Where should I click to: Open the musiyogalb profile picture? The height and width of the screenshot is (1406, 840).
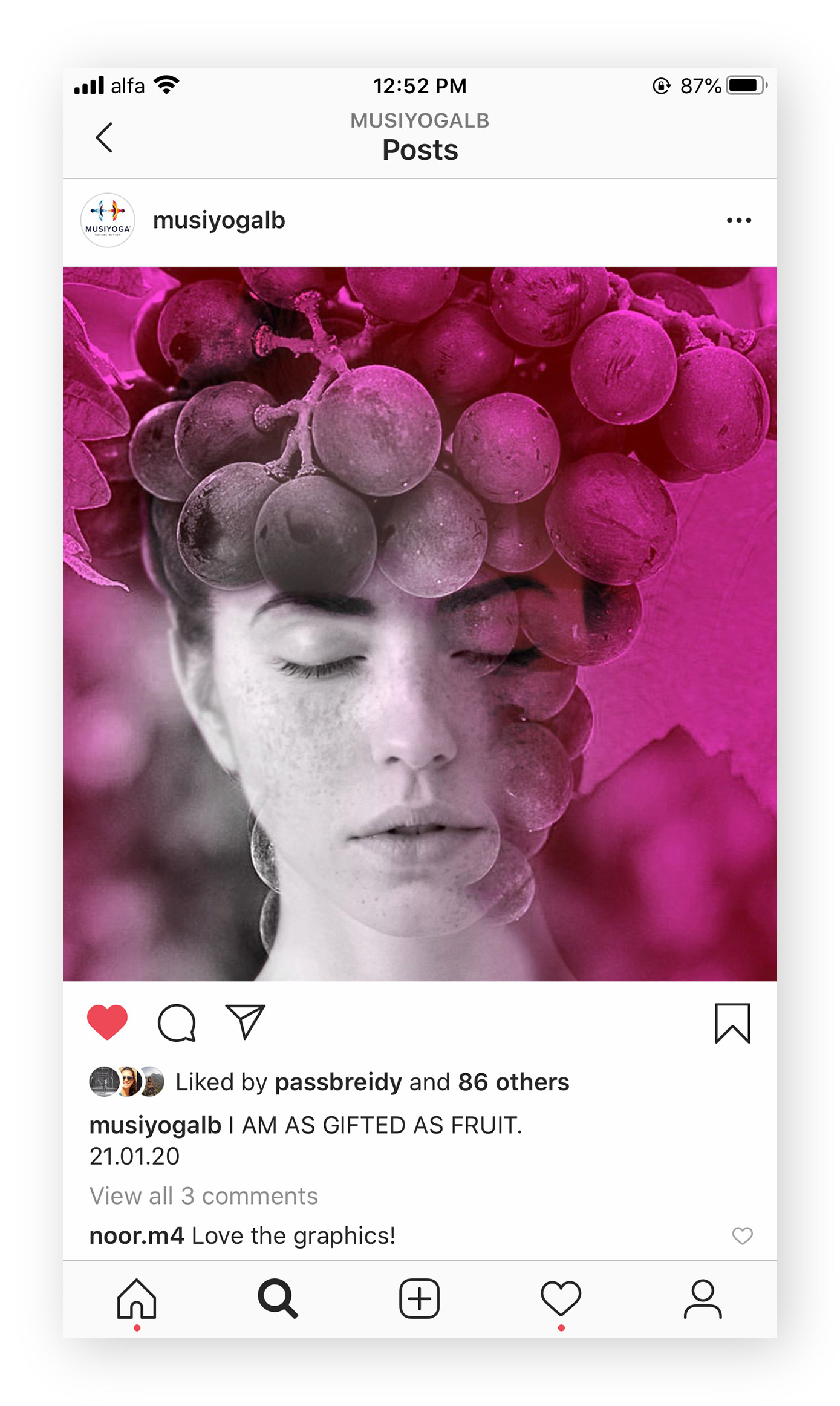pyautogui.click(x=108, y=220)
